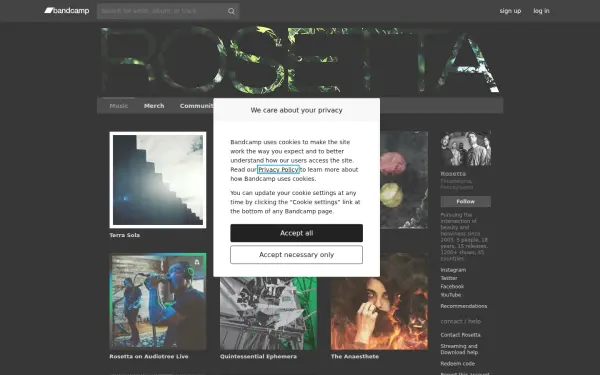The height and width of the screenshot is (375, 600).
Task: Switch to the Merch tab
Action: (x=154, y=106)
